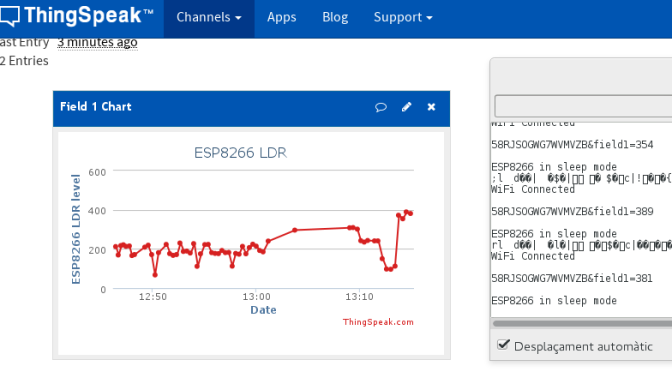Click the ThingSpeak logo speech-bubble icon
The image size is (672, 372).
[x=9, y=16]
